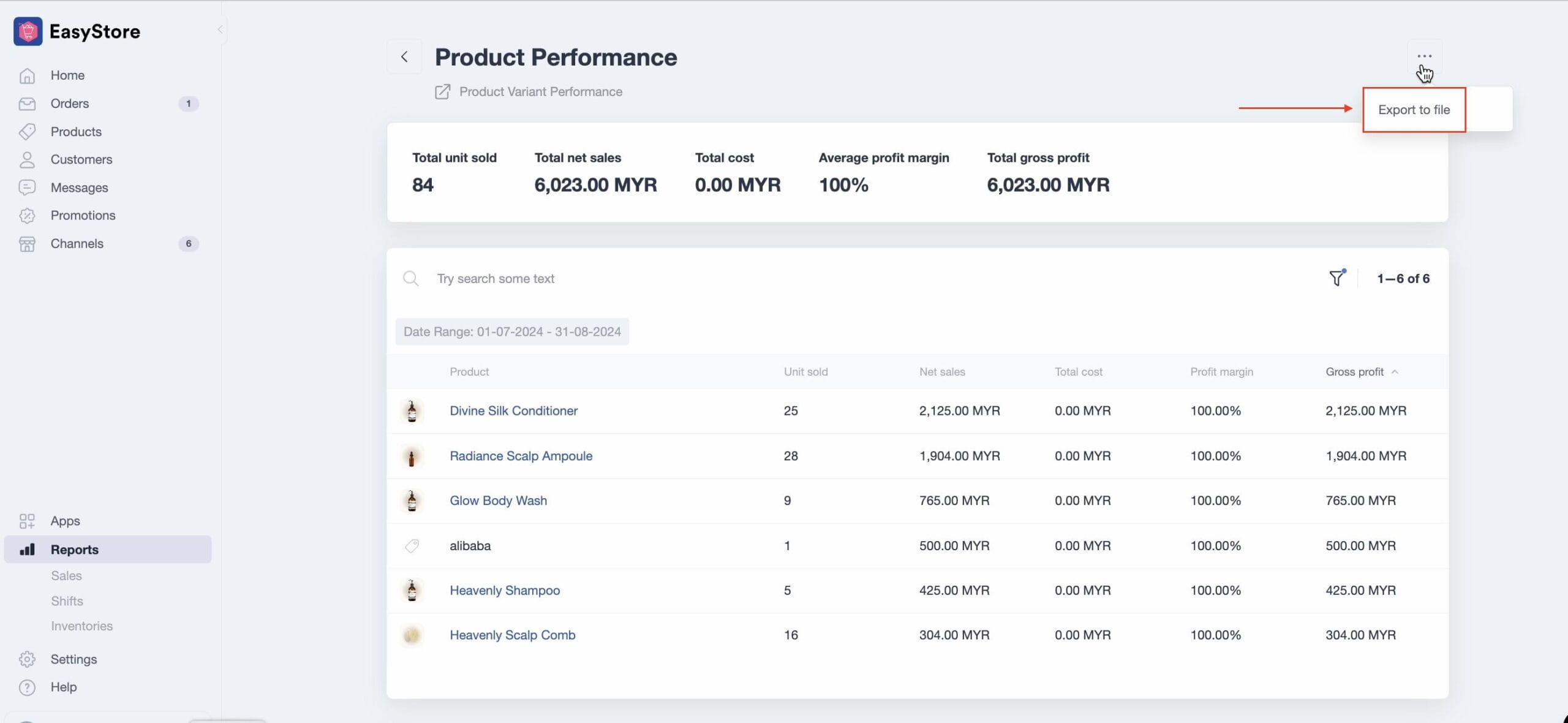Image resolution: width=1568 pixels, height=723 pixels.
Task: Sort by Net sales column header
Action: (942, 372)
